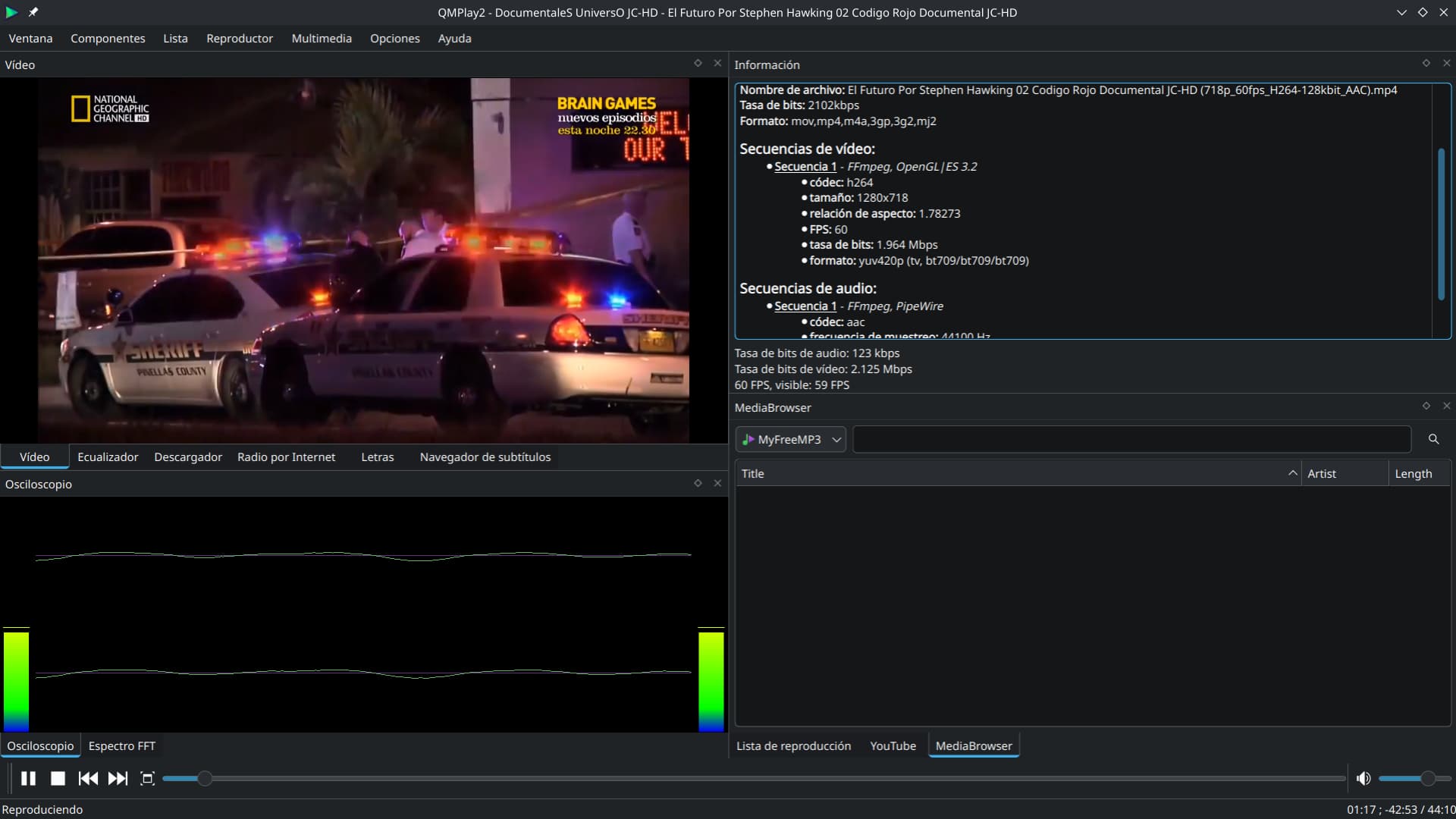Close the MediaBrowser panel
Image resolution: width=1456 pixels, height=819 pixels.
(x=1446, y=406)
